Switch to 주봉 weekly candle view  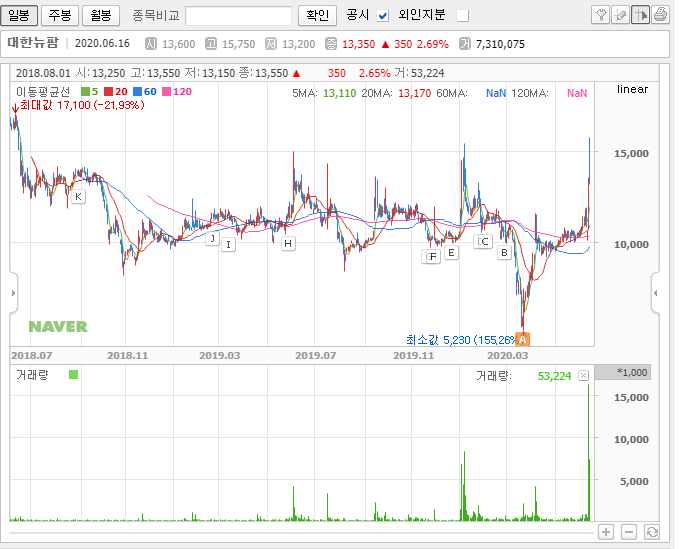click(60, 15)
